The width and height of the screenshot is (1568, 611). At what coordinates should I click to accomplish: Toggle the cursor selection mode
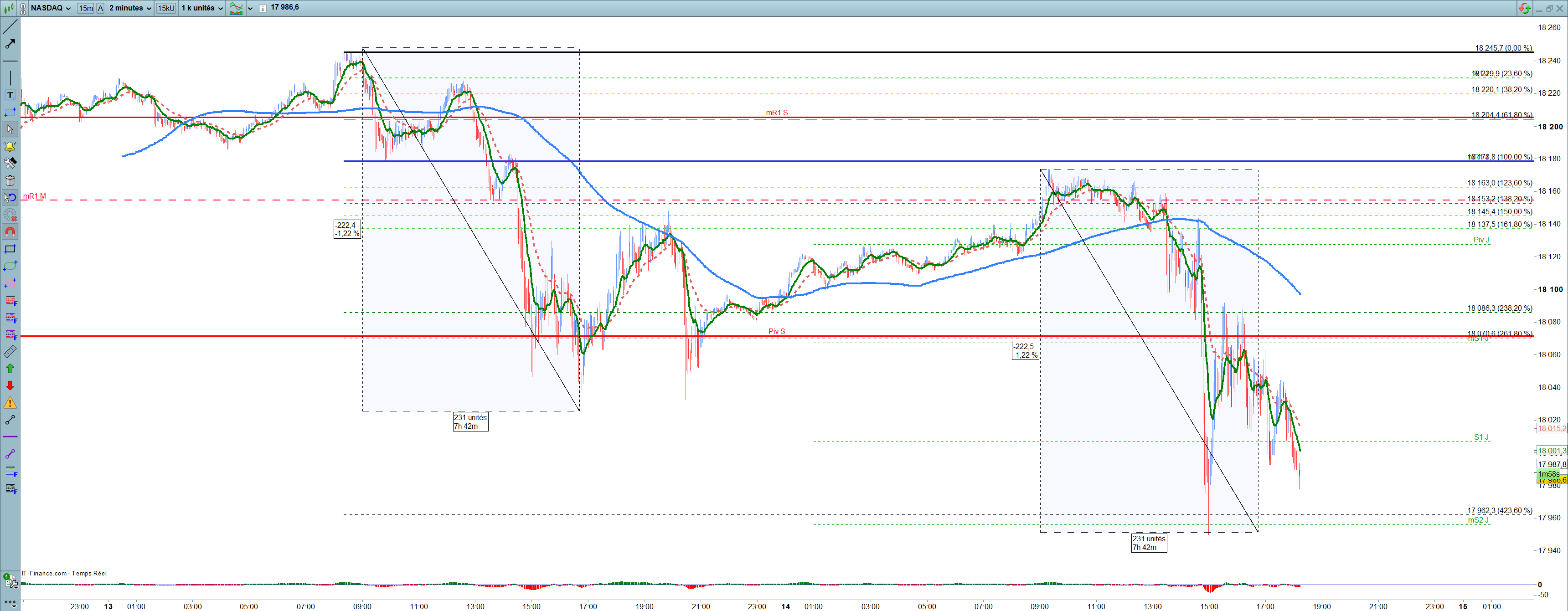(10, 129)
